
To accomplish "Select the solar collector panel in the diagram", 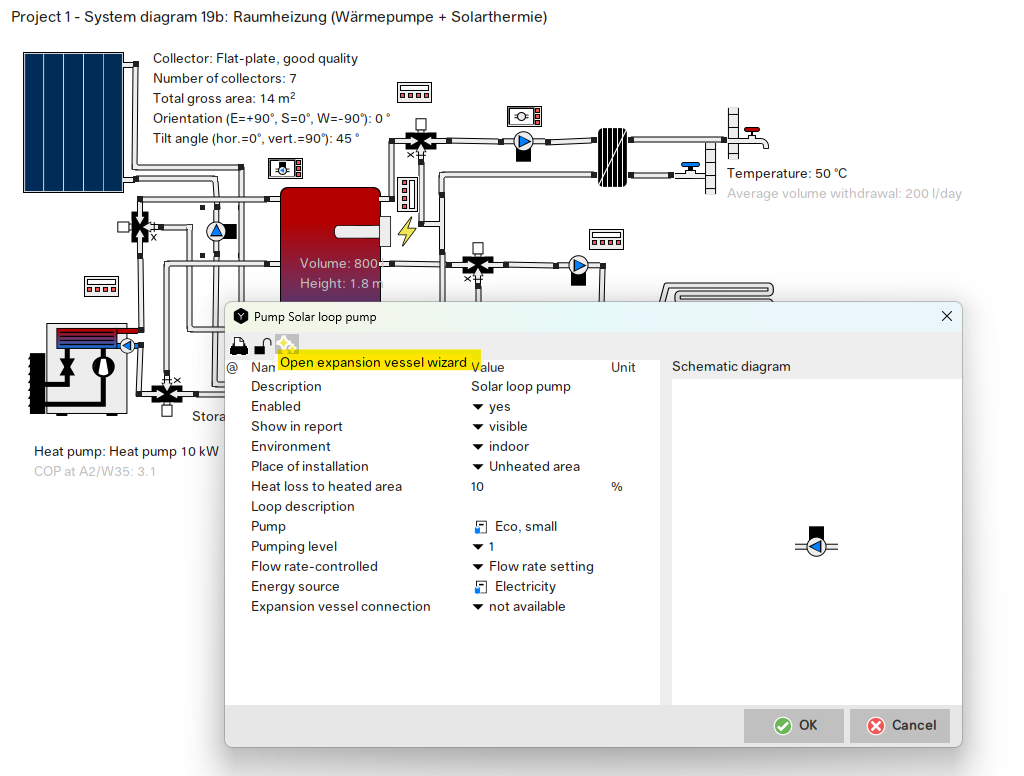I will coord(71,122).
